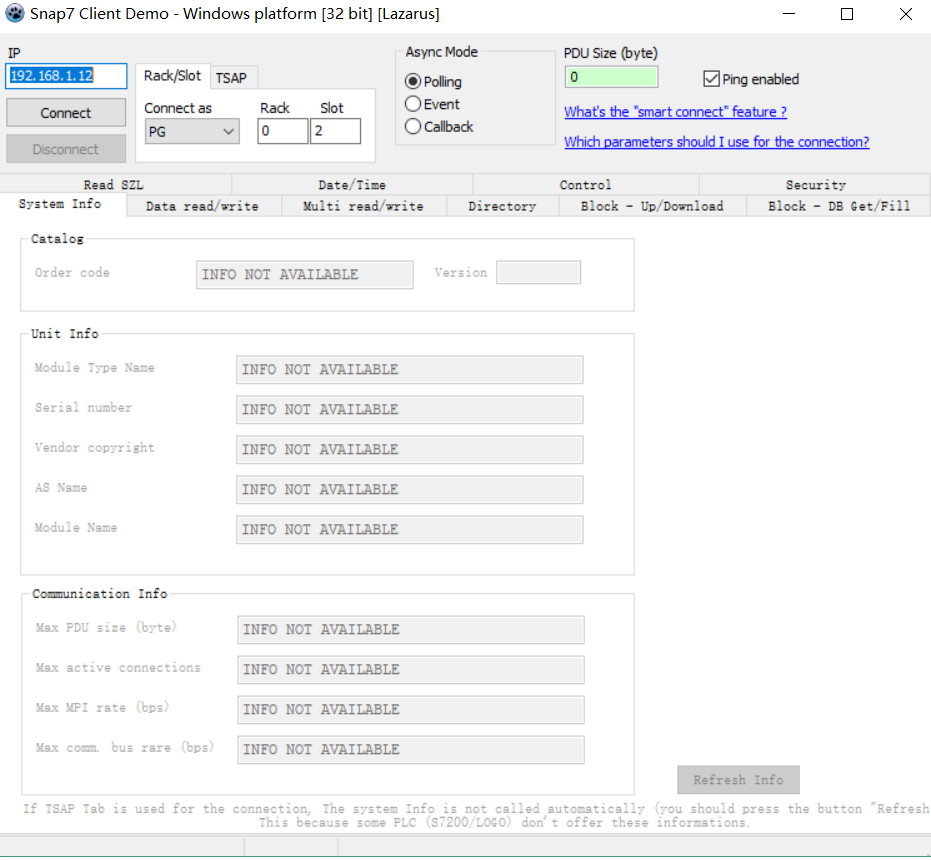
Task: Open the Multi read/write tab
Action: [x=363, y=206]
